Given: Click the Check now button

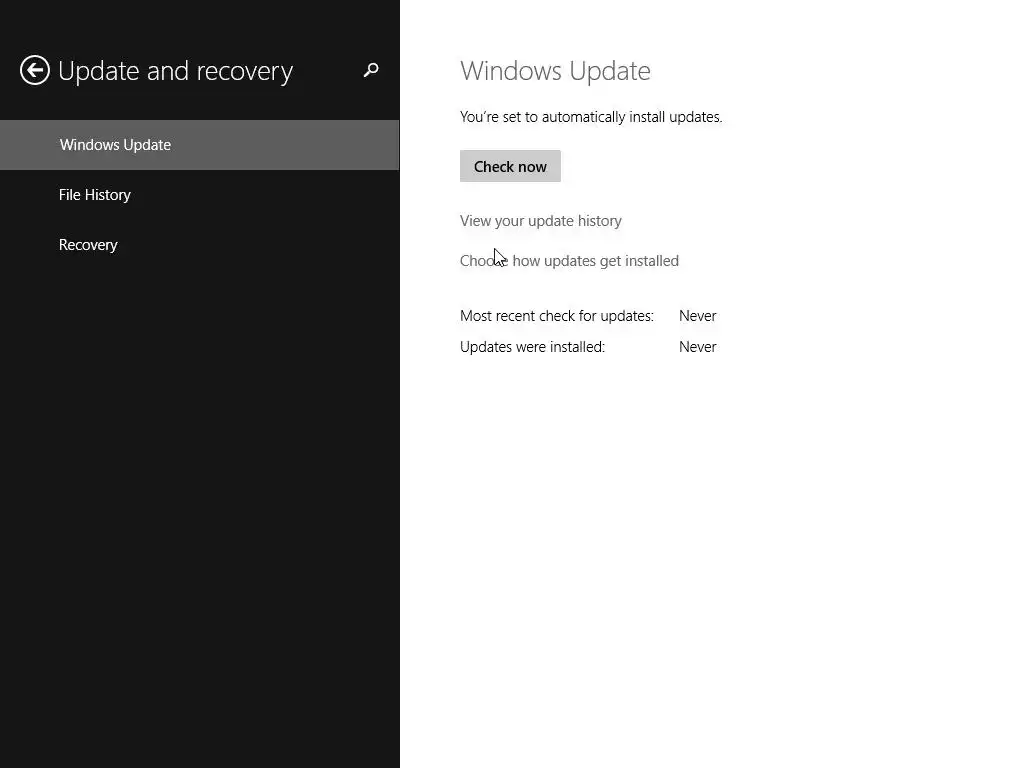Looking at the screenshot, I should click(x=510, y=167).
